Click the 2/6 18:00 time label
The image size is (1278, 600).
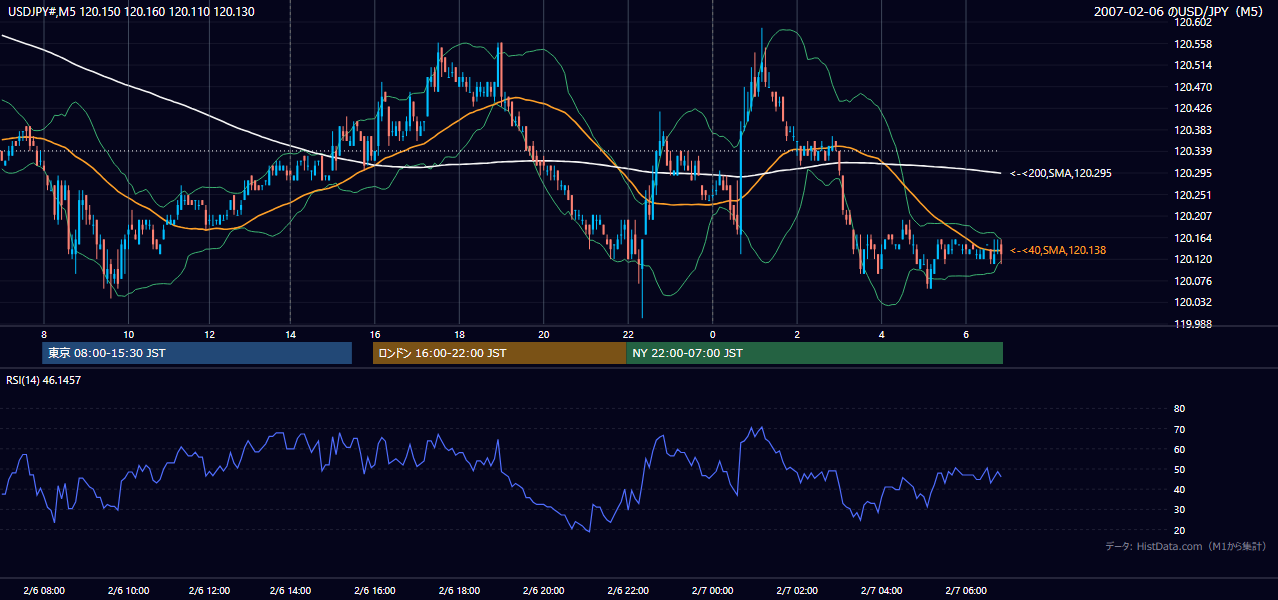pos(459,591)
